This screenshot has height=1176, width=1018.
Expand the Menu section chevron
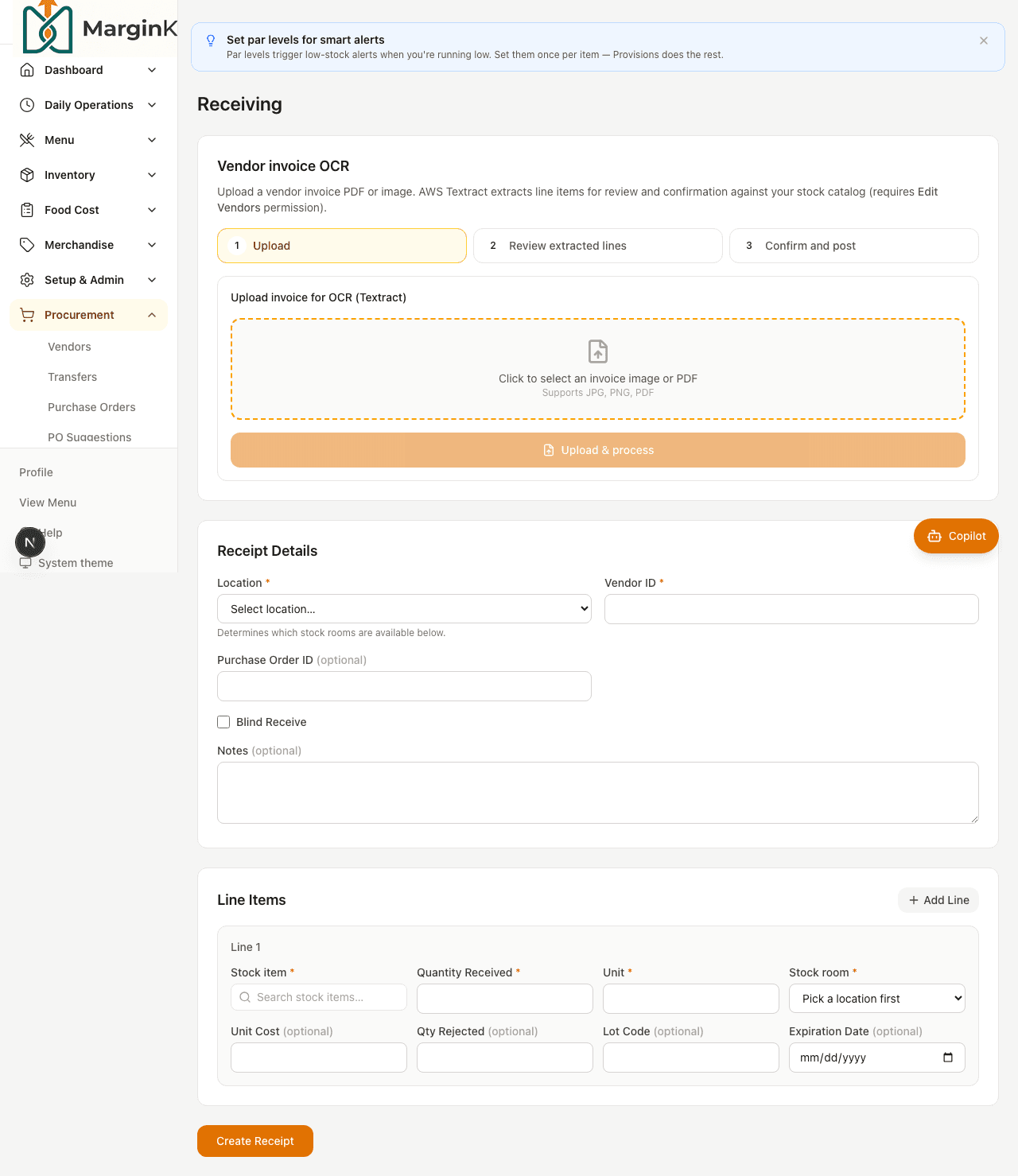[152, 140]
